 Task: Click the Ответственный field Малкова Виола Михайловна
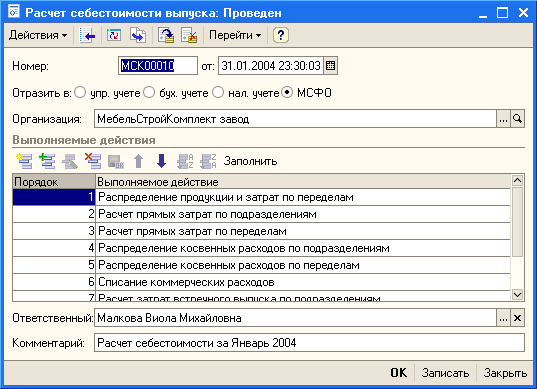click(295, 318)
